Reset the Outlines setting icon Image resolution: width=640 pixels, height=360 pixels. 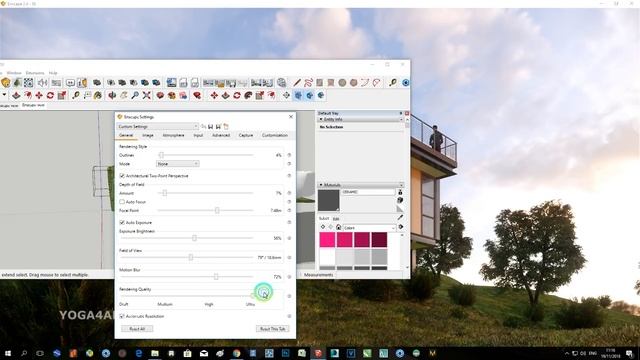pyautogui.click(x=289, y=155)
